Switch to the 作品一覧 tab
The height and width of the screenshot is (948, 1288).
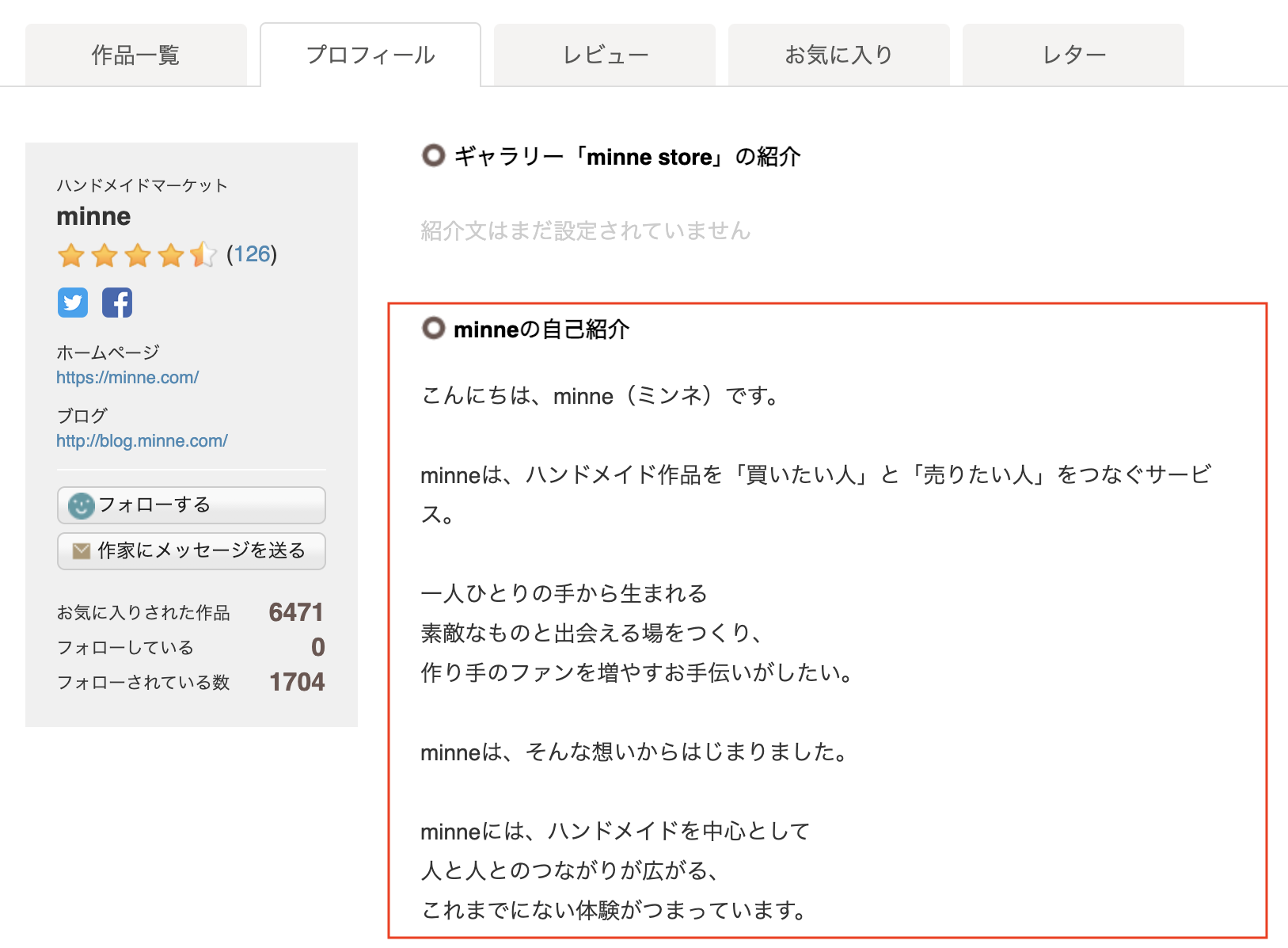[136, 55]
